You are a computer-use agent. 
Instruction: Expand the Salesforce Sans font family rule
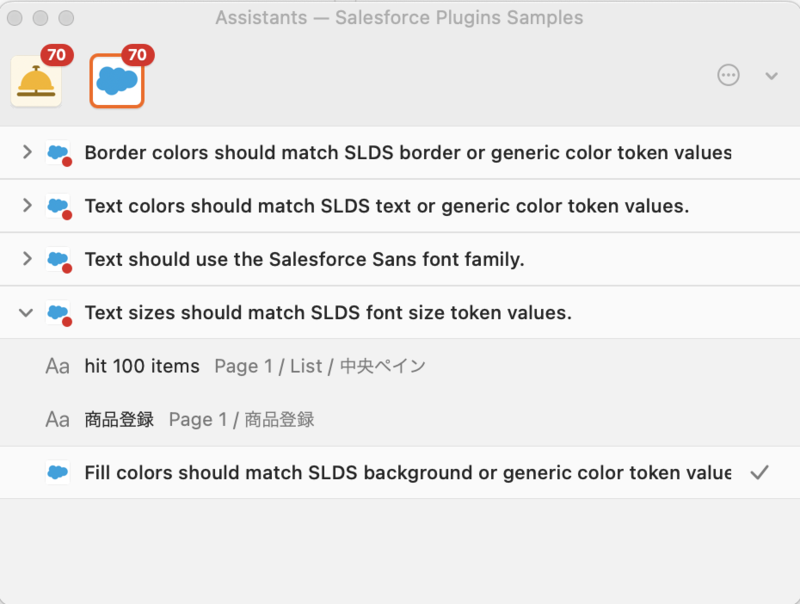click(x=26, y=259)
